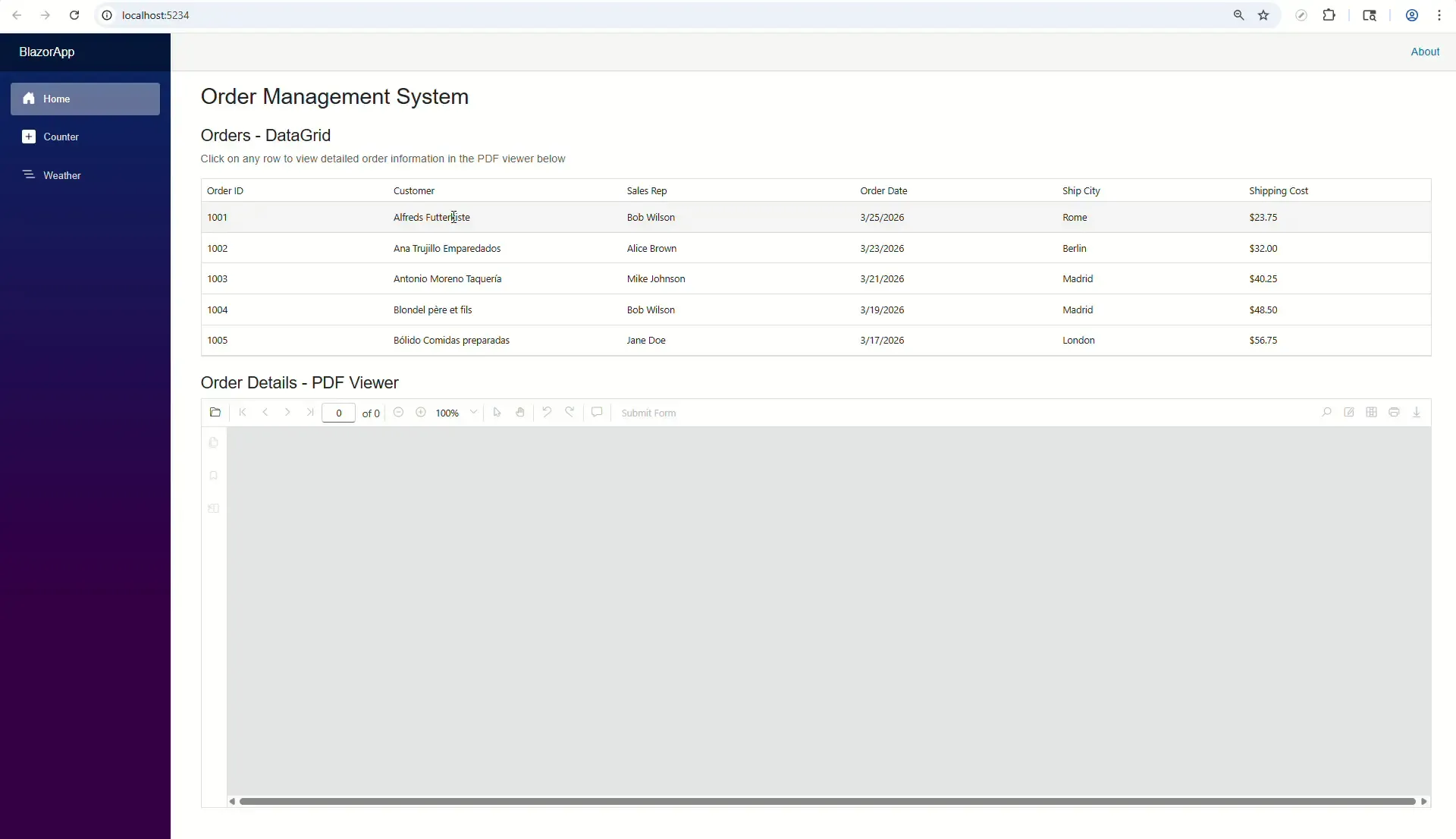The image size is (1456, 839).
Task: Click the horizontal scrollbar in the PDF viewer
Action: (827, 801)
